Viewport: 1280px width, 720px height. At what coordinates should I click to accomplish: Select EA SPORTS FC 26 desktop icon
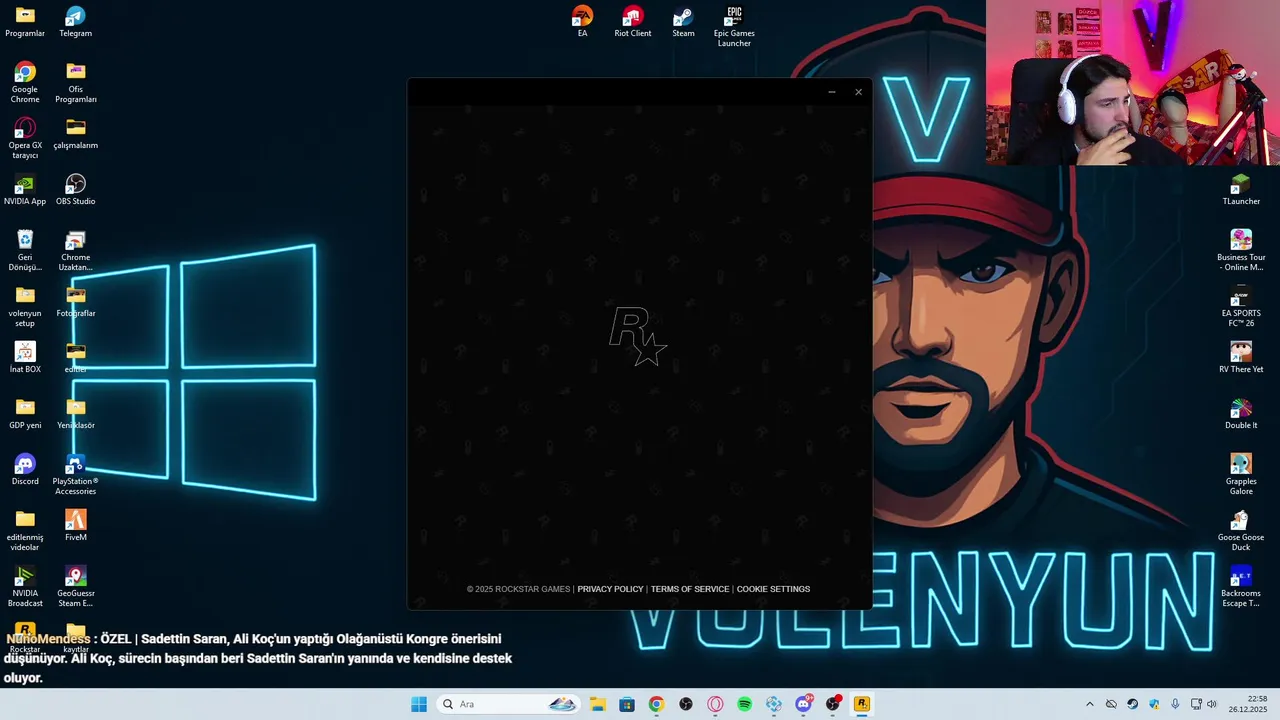[x=1241, y=306]
